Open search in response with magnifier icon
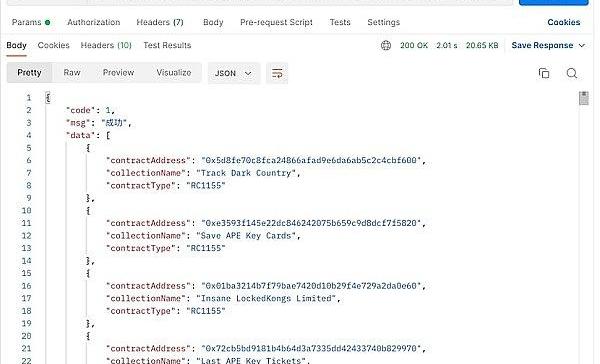The image size is (600, 364). coord(572,73)
